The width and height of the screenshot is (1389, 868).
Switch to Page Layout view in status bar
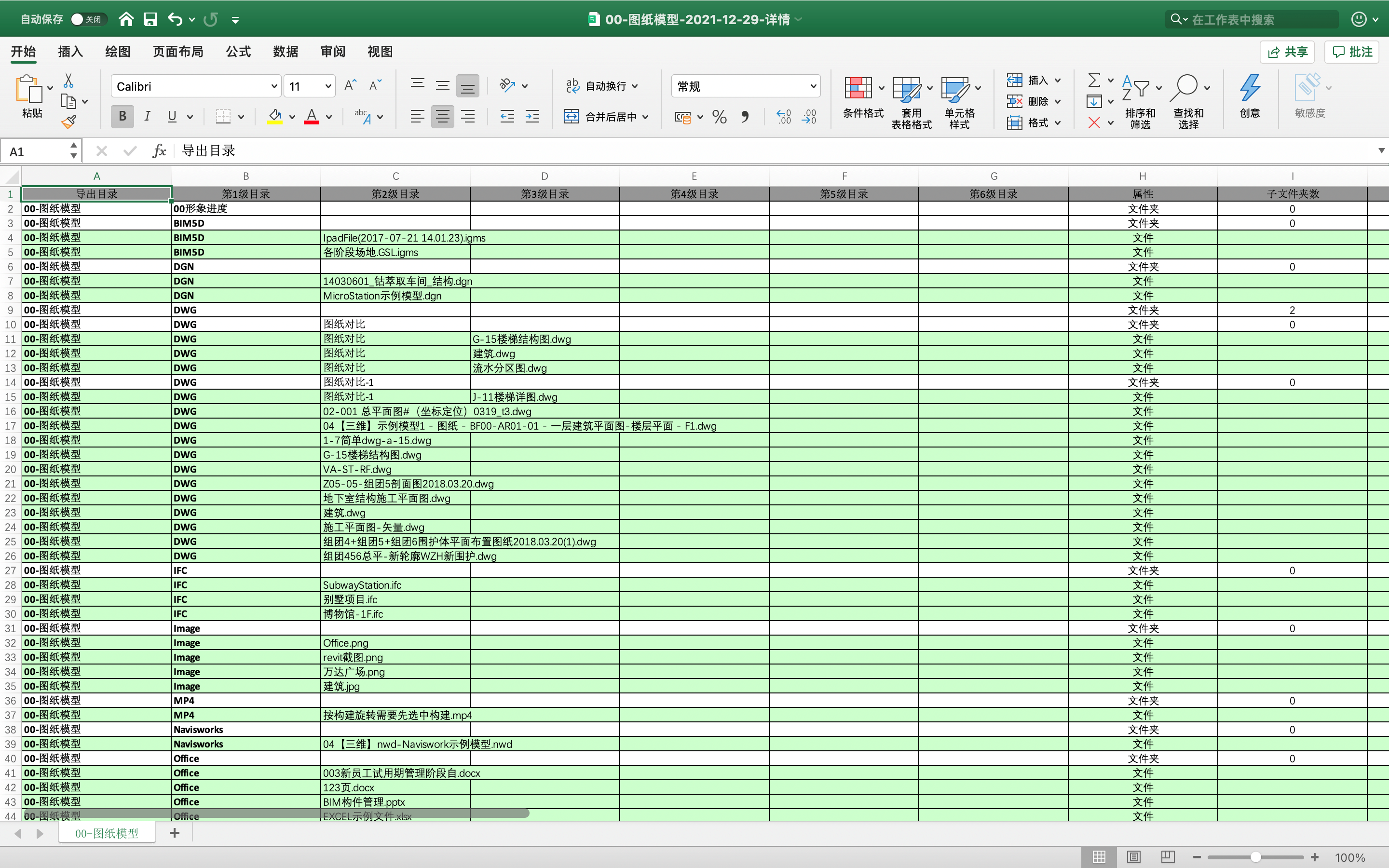[1133, 857]
